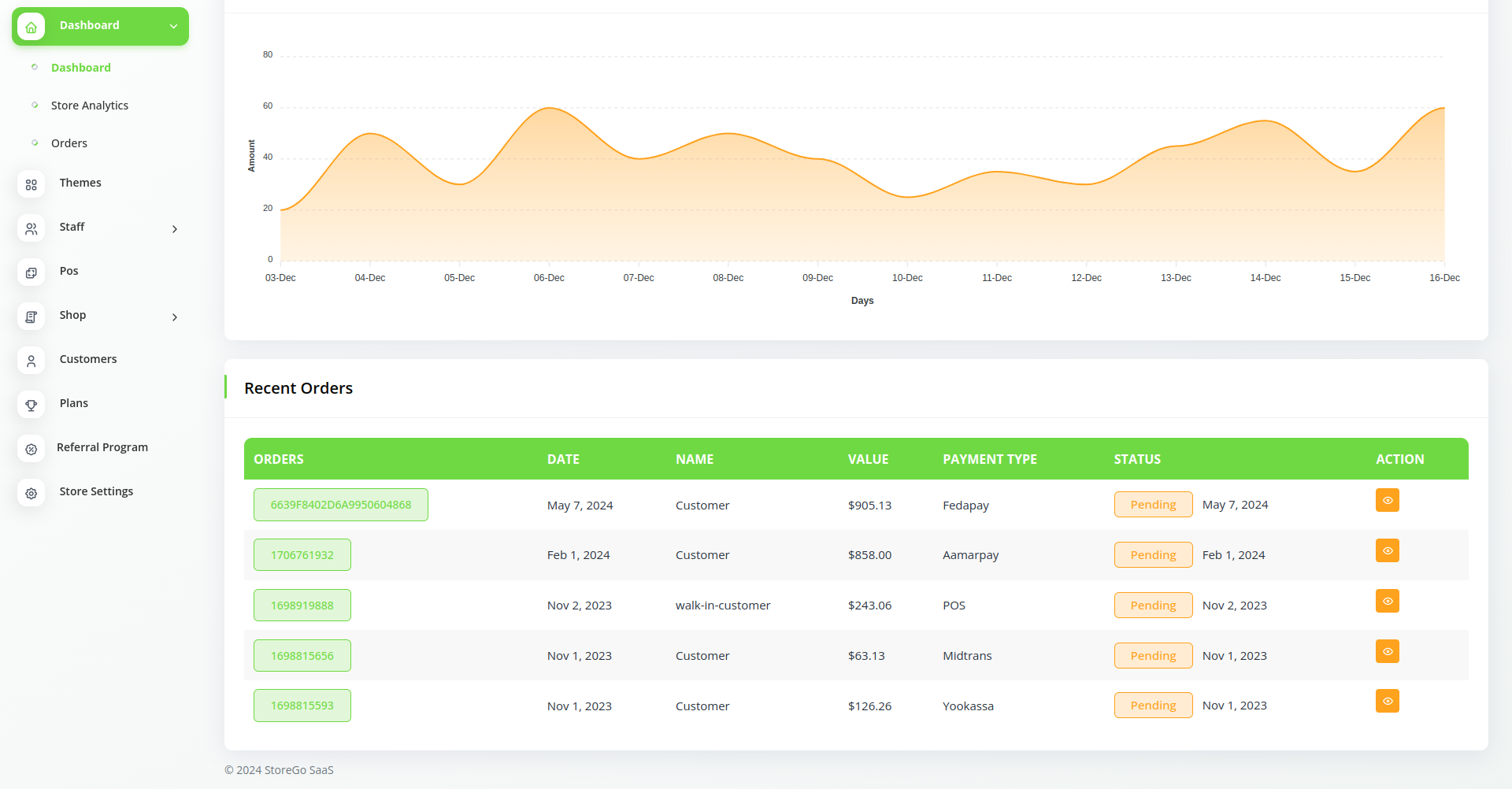Screen dimensions: 1512x789
Task: View order 6639F8402D6A9950604868 with eye icon
Action: [1387, 501]
